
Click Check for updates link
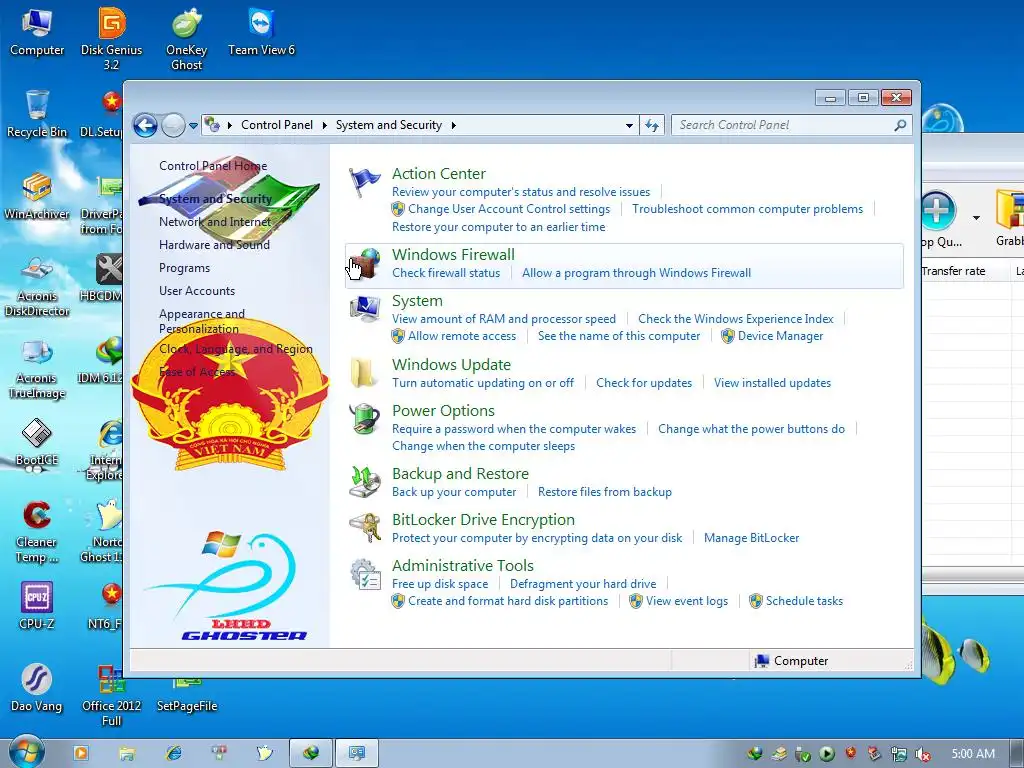coord(644,383)
